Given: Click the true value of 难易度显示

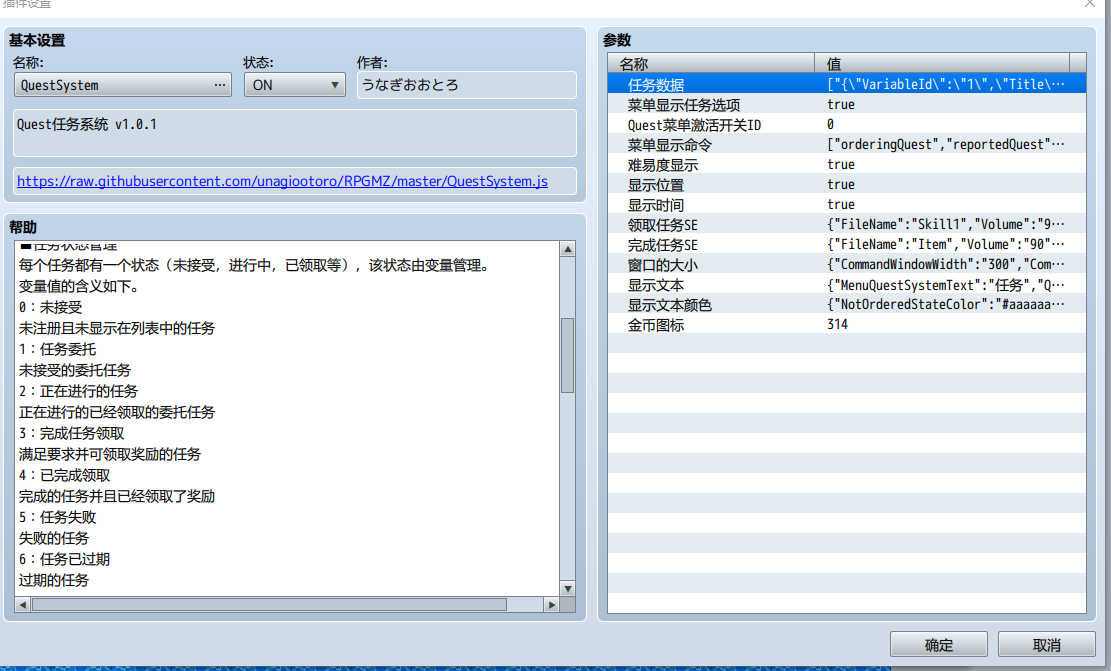Looking at the screenshot, I should tap(841, 164).
